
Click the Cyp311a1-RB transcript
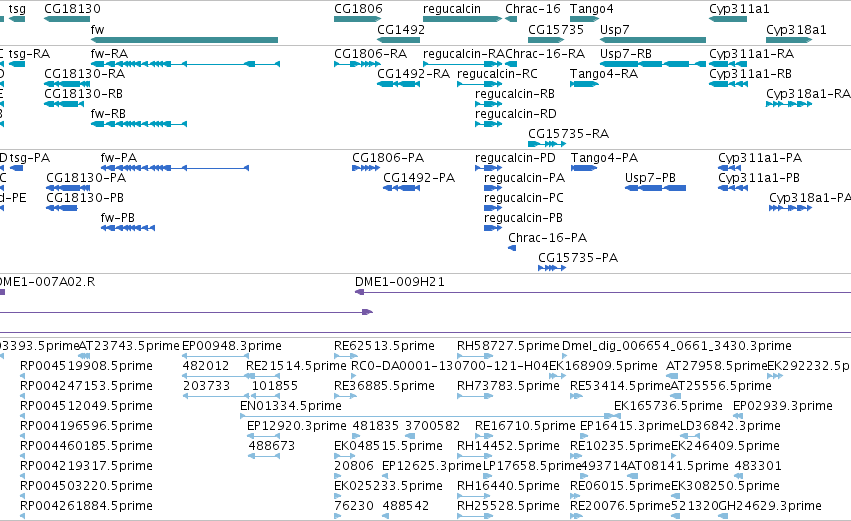click(728, 84)
